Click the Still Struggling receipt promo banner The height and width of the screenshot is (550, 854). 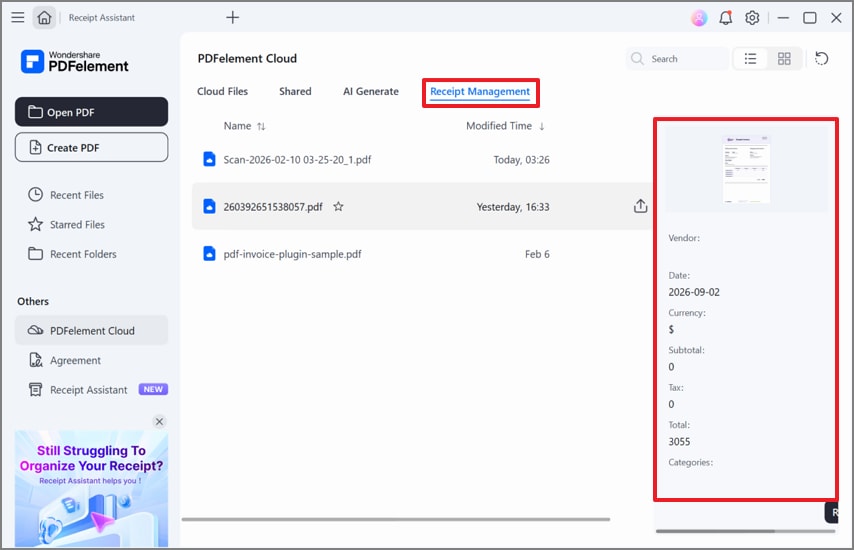point(92,488)
